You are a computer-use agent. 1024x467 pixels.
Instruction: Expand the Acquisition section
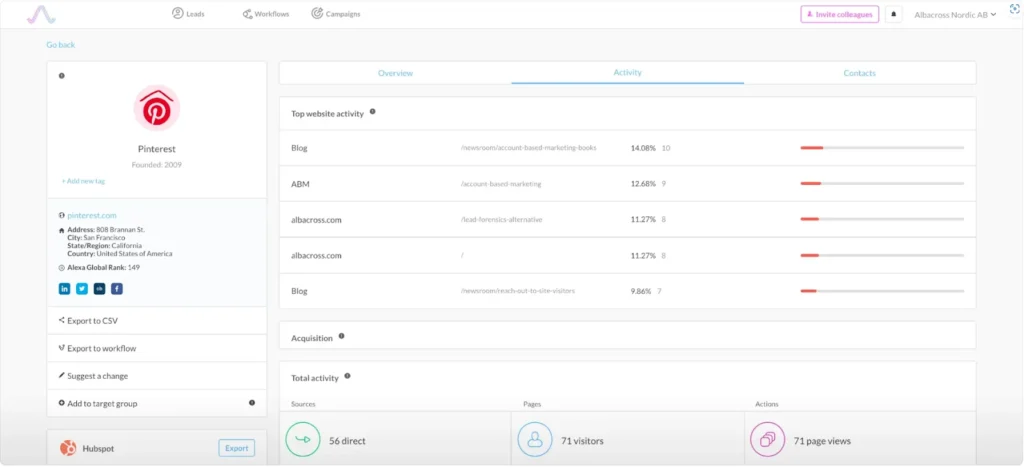click(x=628, y=335)
